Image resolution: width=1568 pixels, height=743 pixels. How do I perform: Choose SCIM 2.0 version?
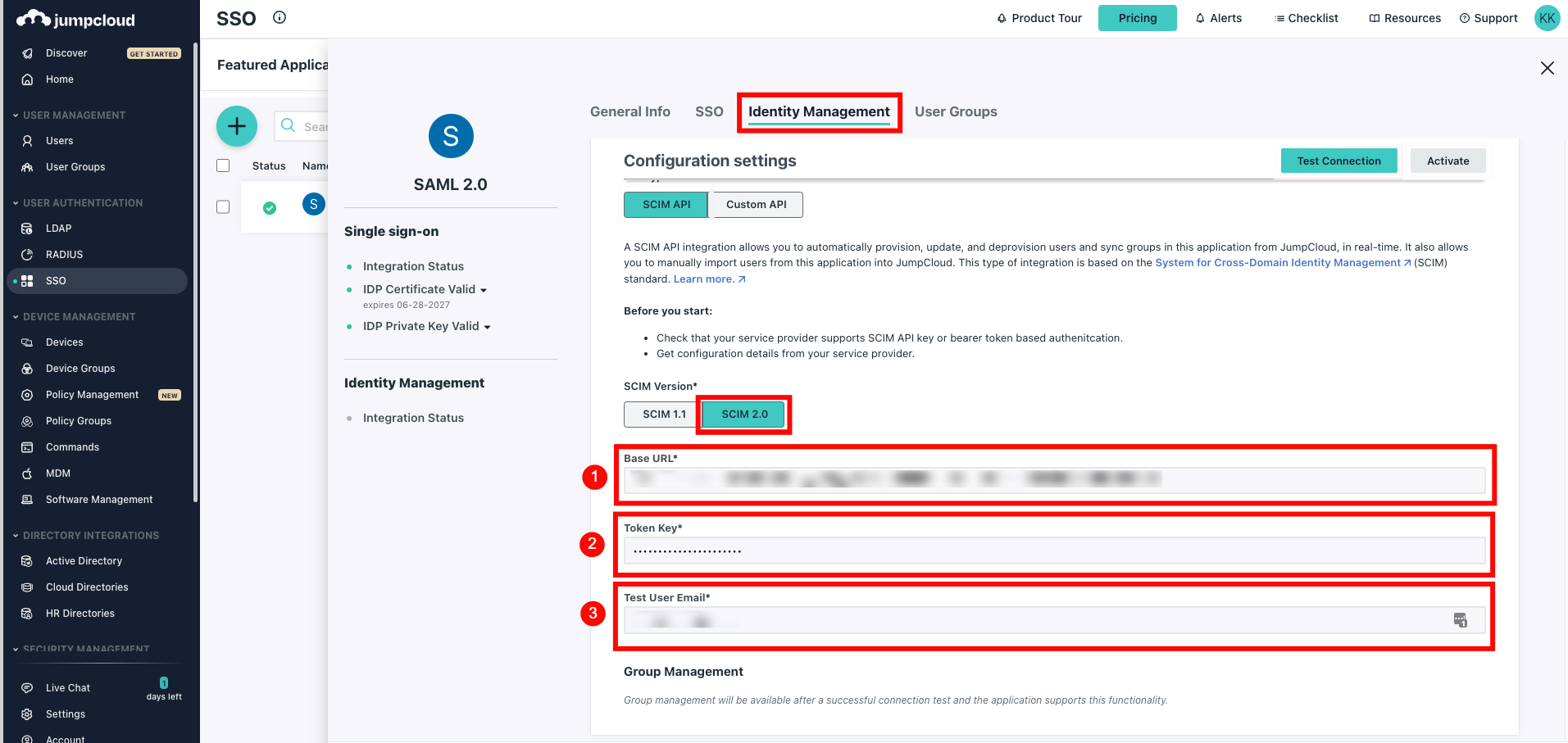(x=744, y=415)
